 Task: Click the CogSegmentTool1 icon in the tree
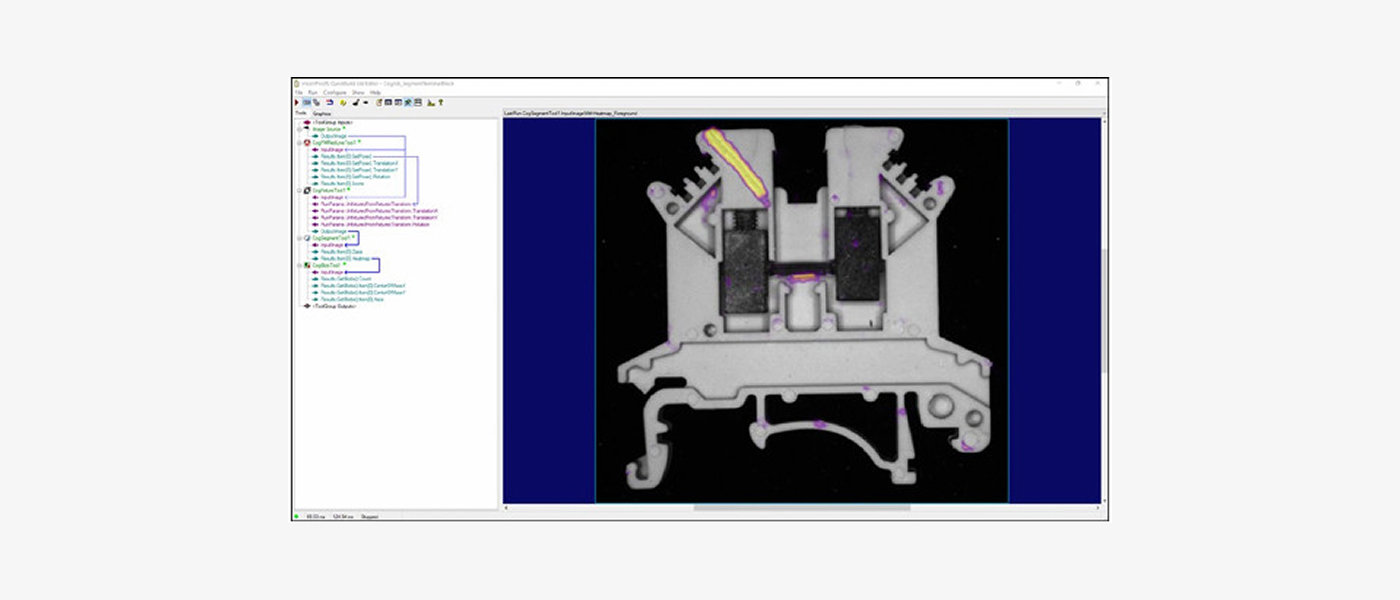tap(307, 238)
